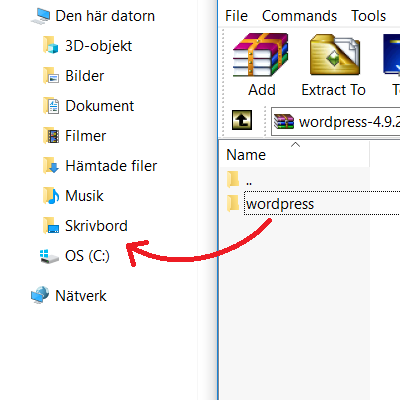
Task: Select Filmer in the navigation tree
Action: pos(85,136)
